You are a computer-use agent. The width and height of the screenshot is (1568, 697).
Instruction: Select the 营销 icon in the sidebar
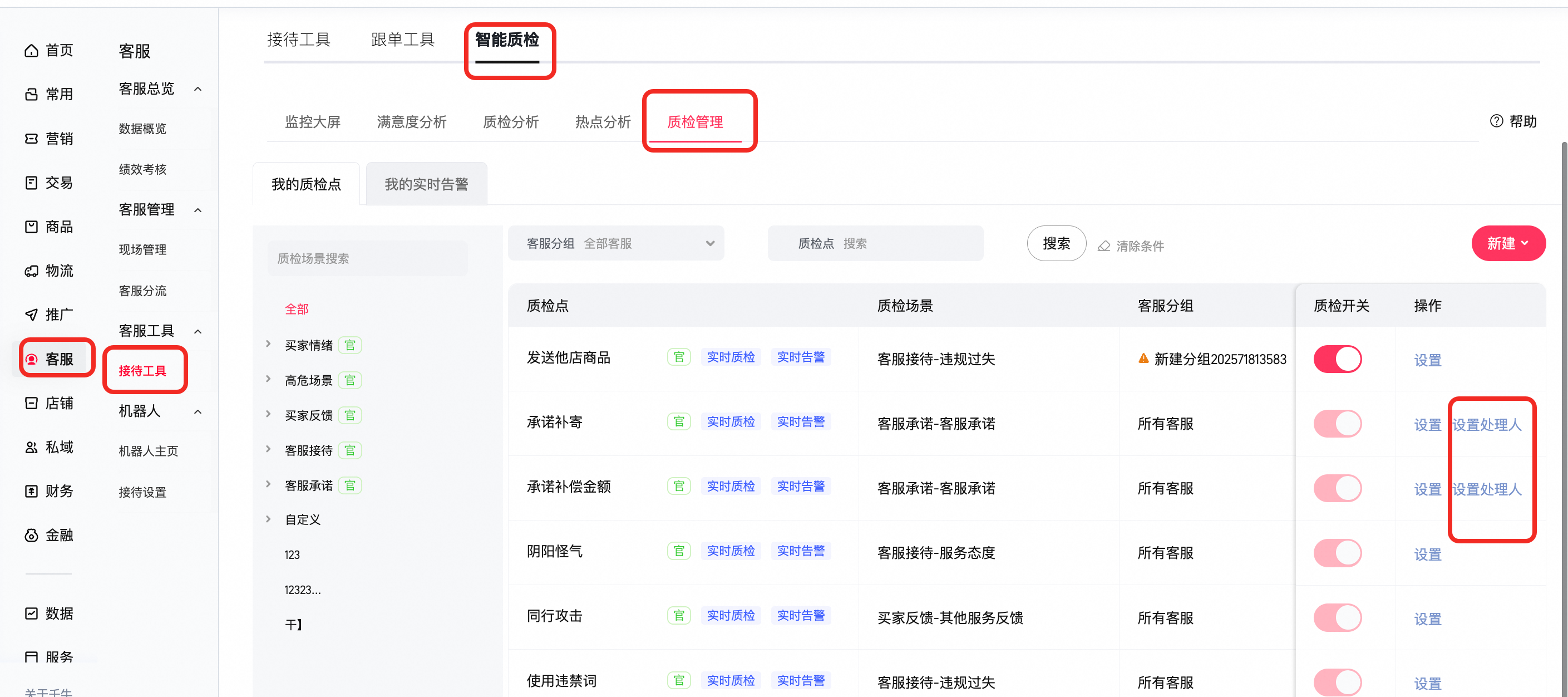pyautogui.click(x=32, y=138)
